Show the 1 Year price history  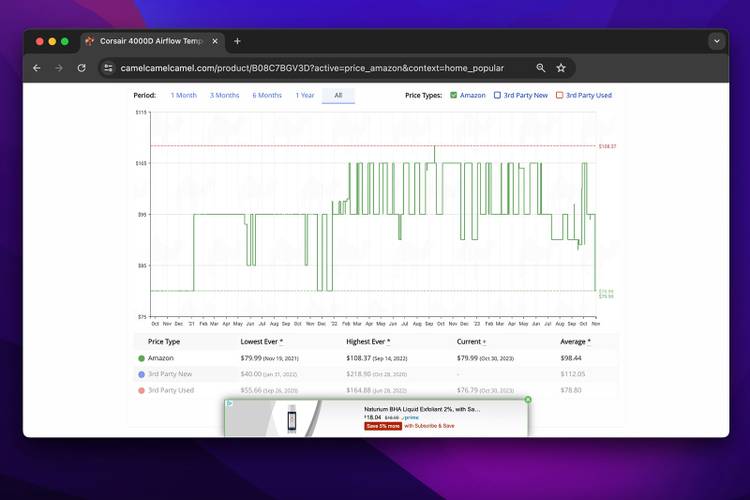305,96
